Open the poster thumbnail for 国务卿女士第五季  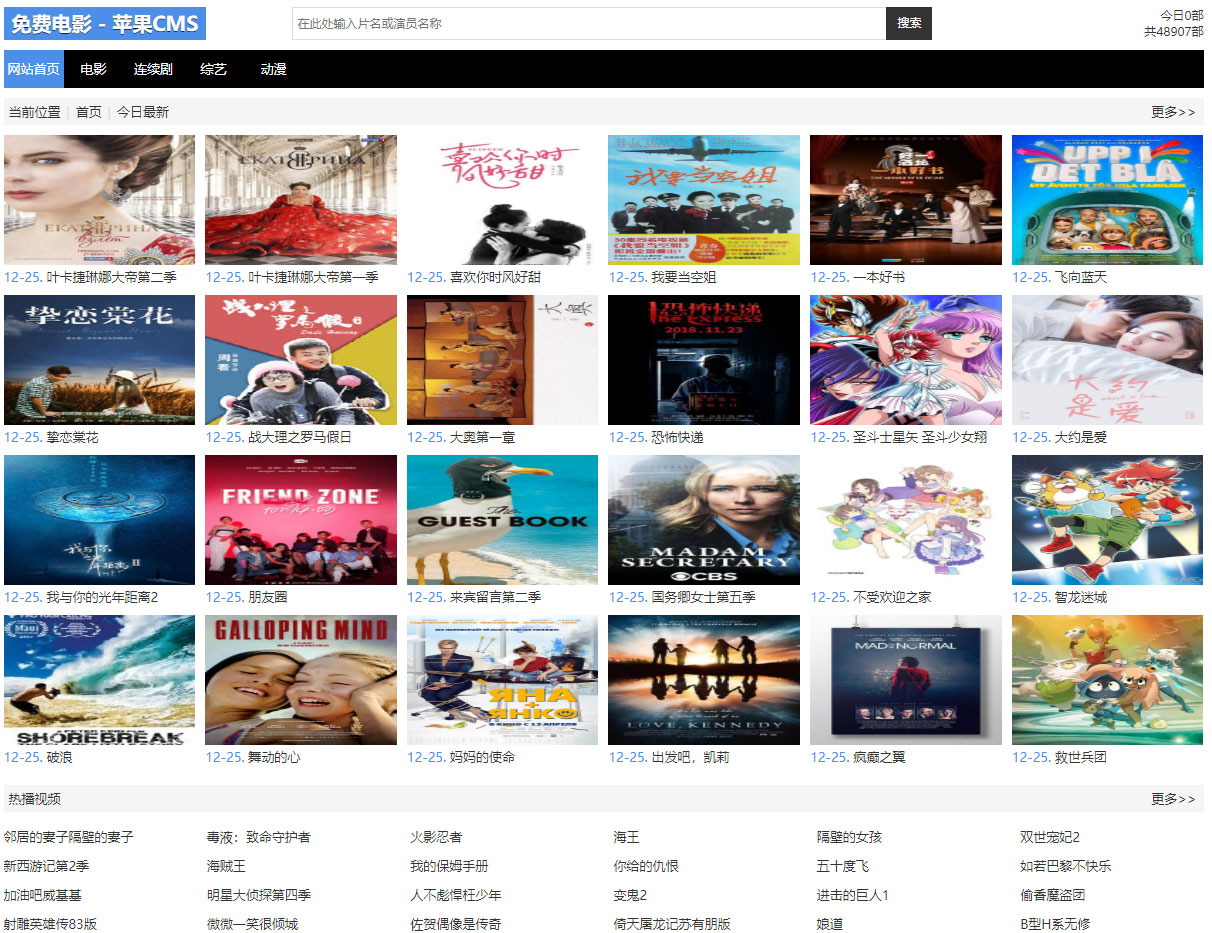click(x=703, y=520)
